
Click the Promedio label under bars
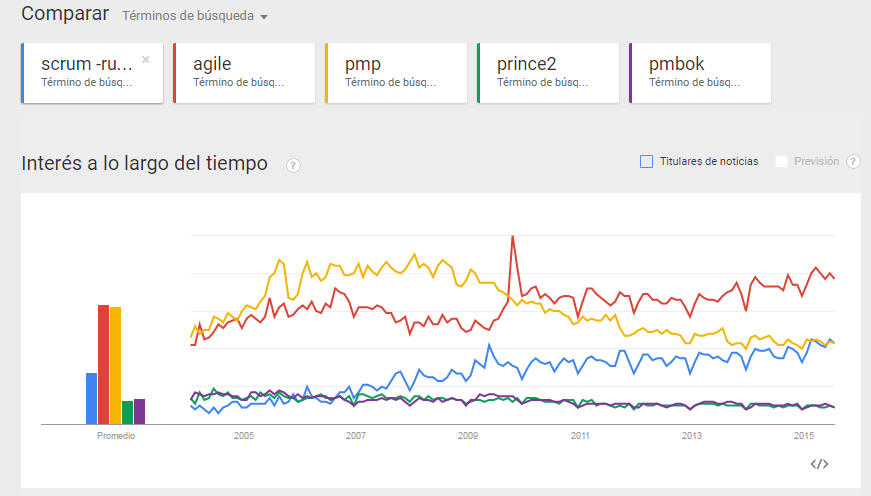[x=115, y=436]
